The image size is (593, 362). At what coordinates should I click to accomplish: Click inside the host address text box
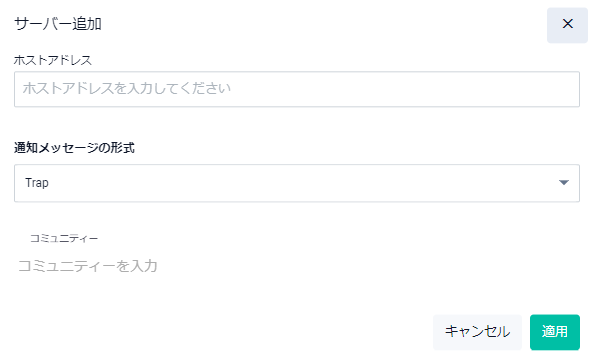pyautogui.click(x=297, y=89)
